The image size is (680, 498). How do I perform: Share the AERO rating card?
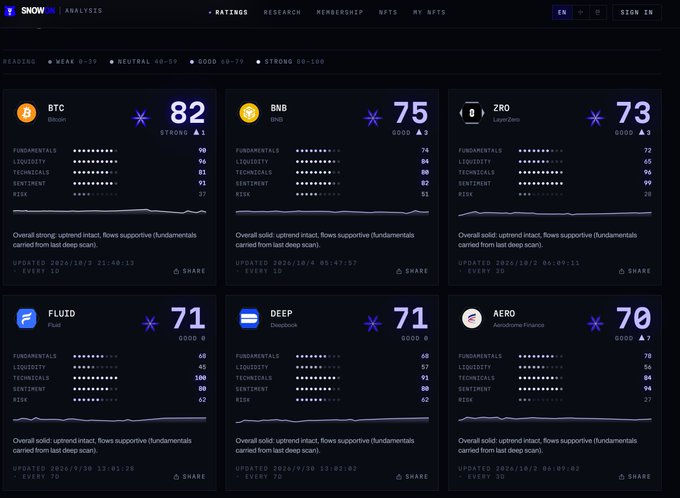635,477
